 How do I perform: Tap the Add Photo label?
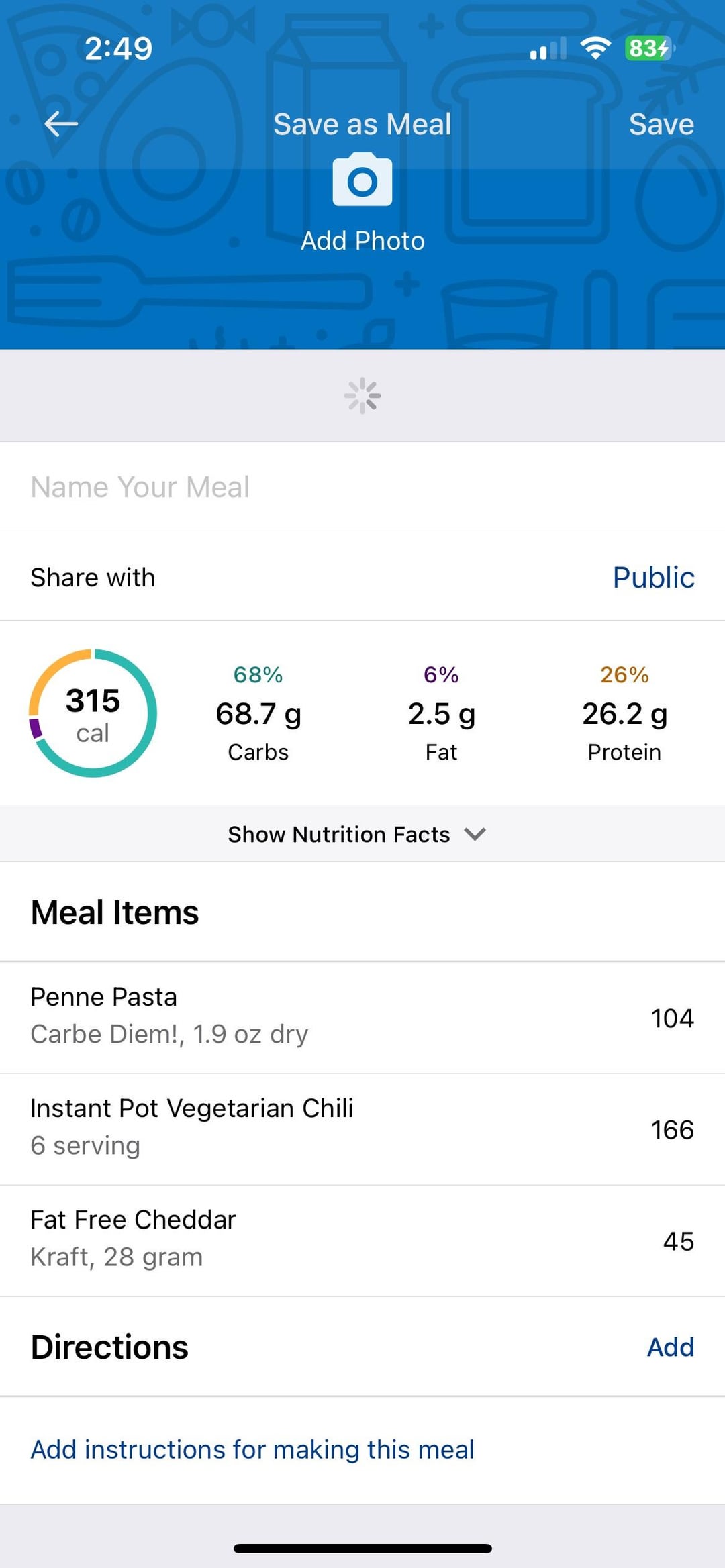[x=362, y=241]
